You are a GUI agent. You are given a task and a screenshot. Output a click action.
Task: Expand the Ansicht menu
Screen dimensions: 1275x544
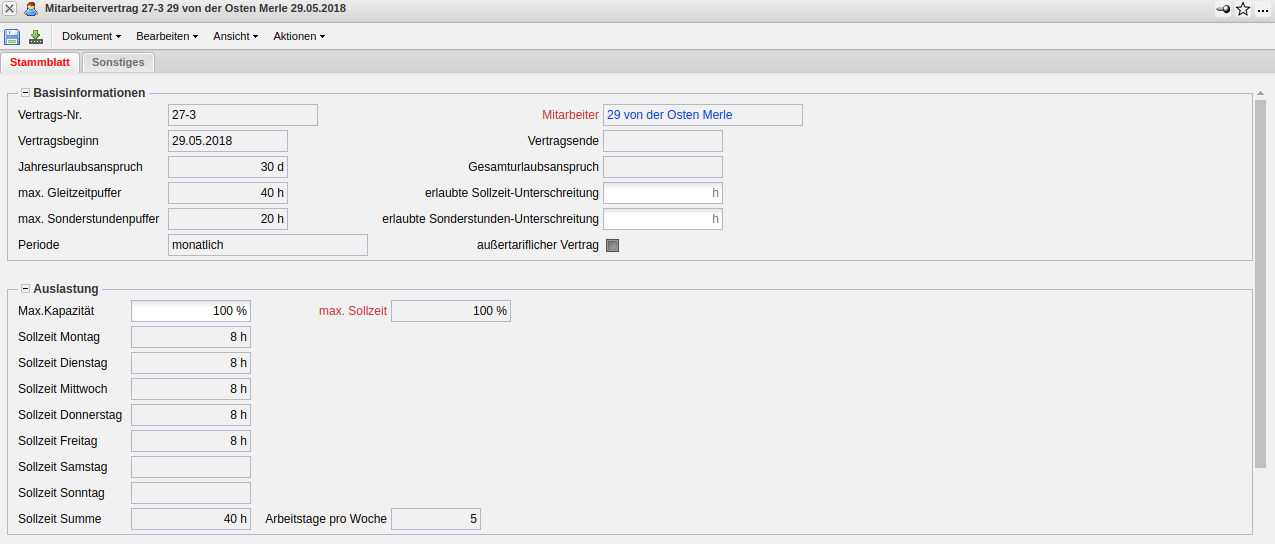(x=235, y=37)
